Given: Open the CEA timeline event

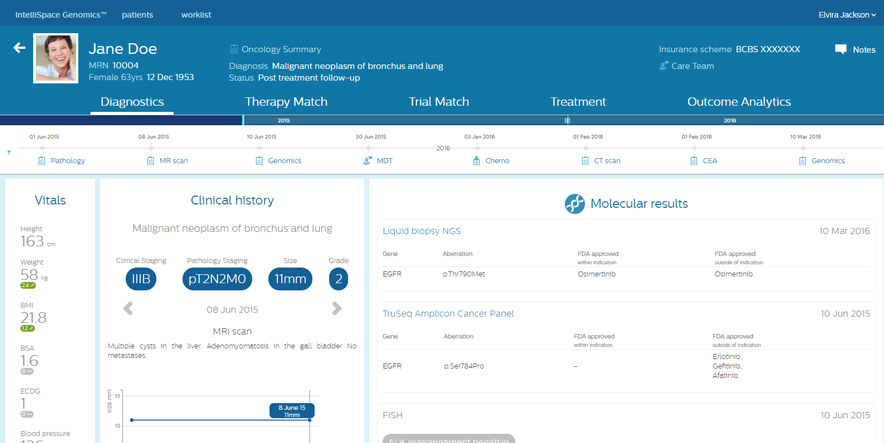Looking at the screenshot, I should coord(705,160).
